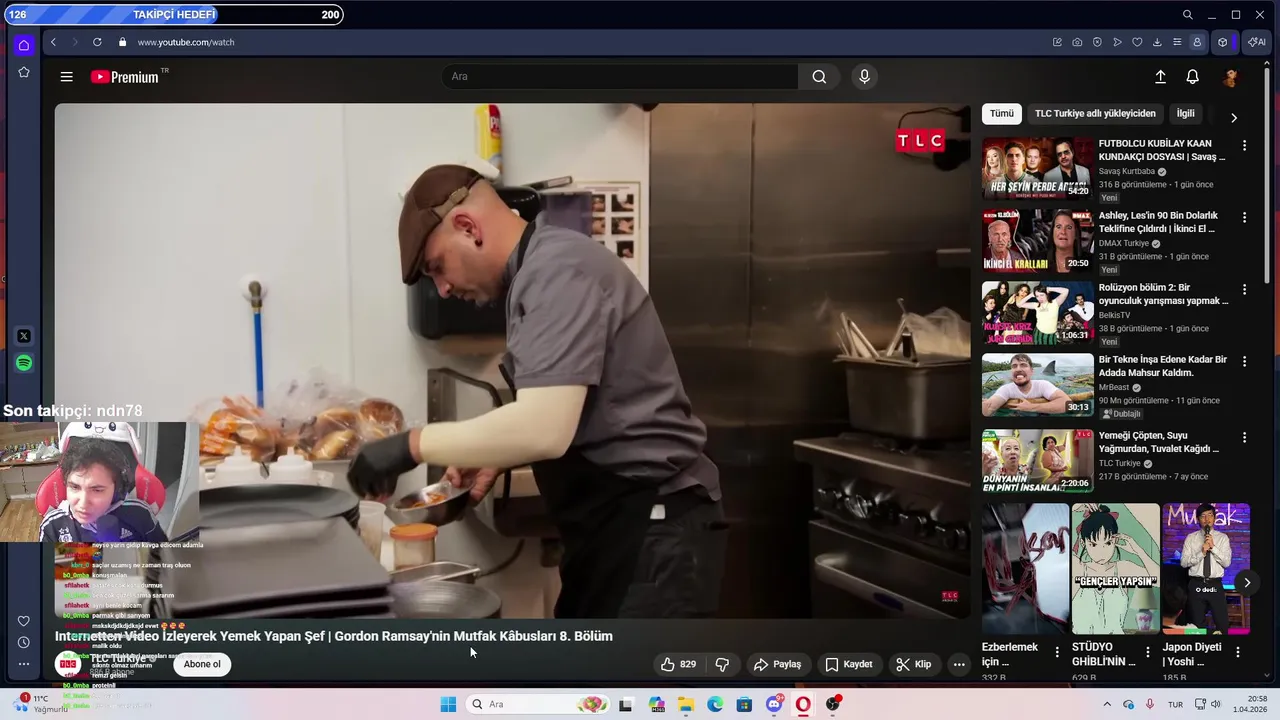Open Opera extensions cube icon

(1222, 42)
